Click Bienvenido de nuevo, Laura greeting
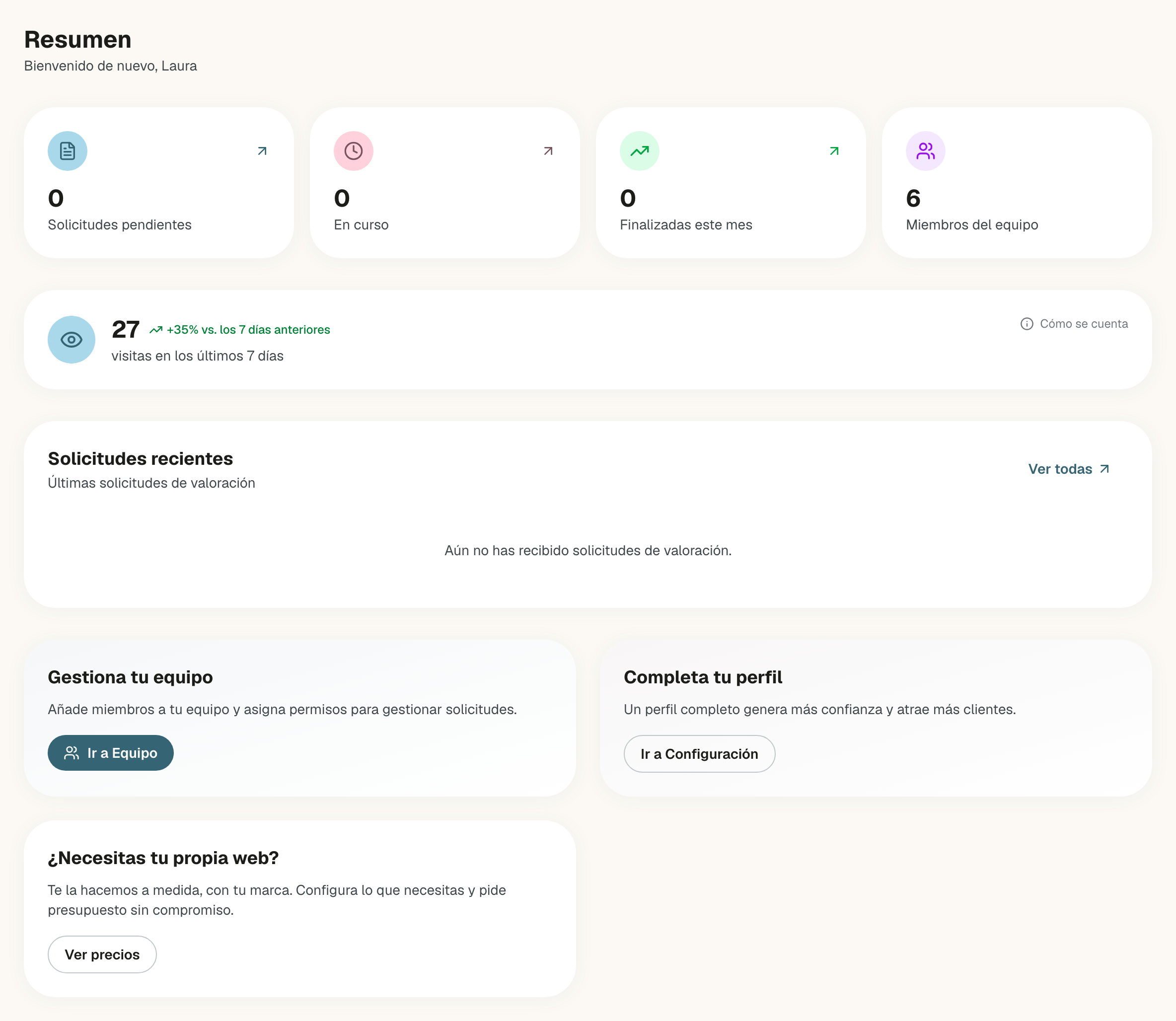The width and height of the screenshot is (1176, 1021). tap(111, 66)
